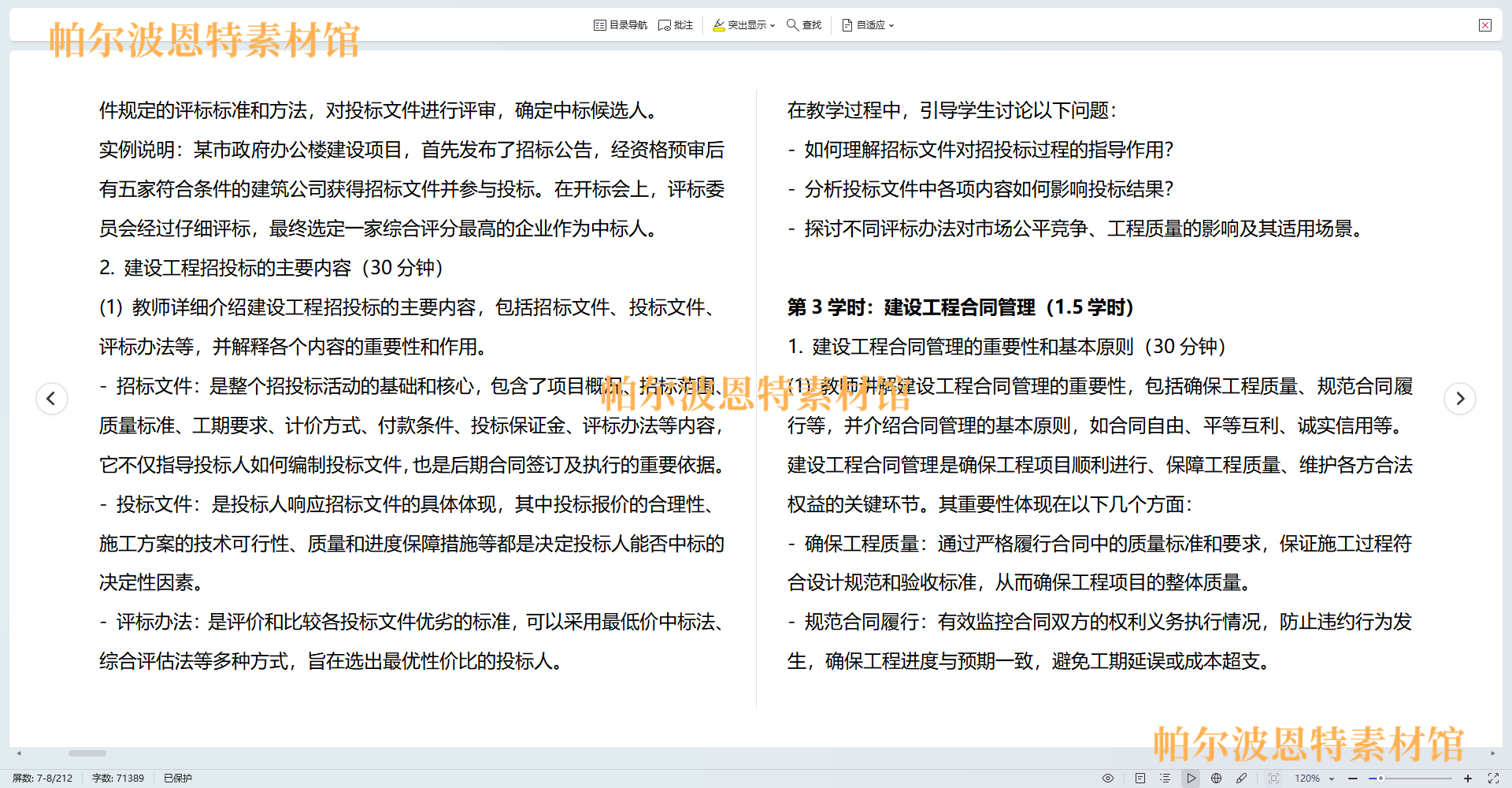Image resolution: width=1512 pixels, height=788 pixels.
Task: Click the horizontal scrollbar thumb
Action: click(x=87, y=753)
